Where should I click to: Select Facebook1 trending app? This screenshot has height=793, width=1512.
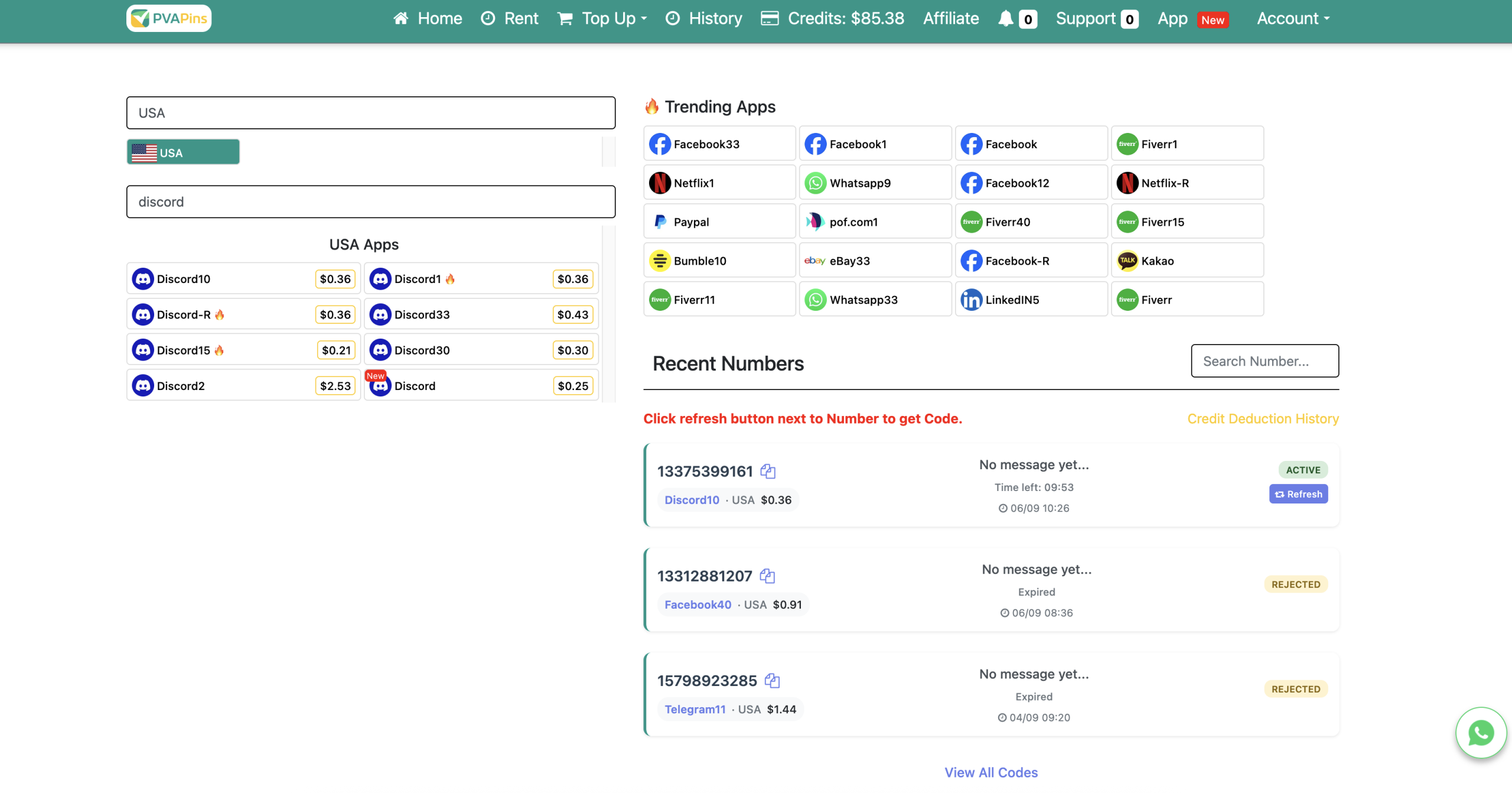[875, 144]
